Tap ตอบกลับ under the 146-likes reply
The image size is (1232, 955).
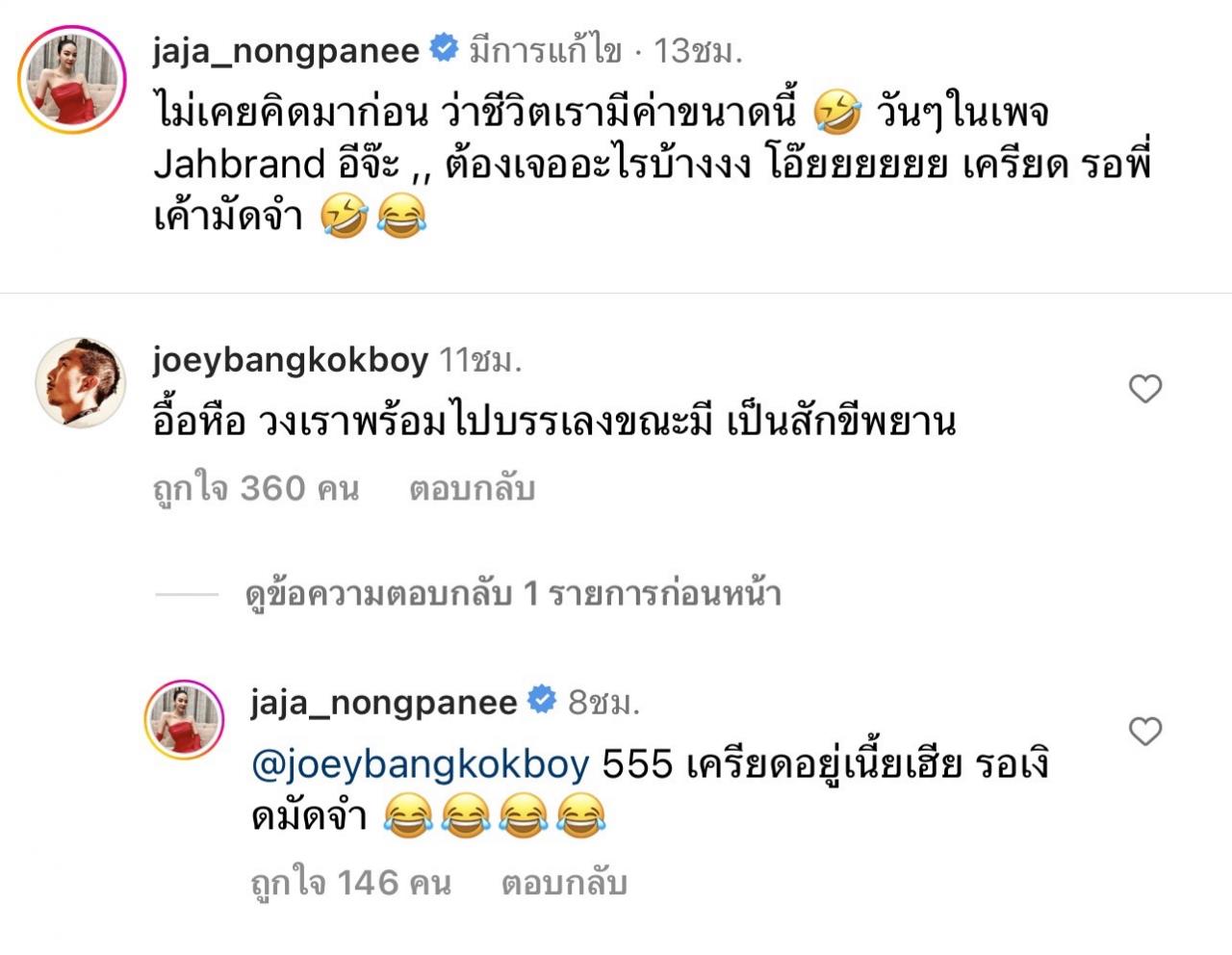click(564, 882)
